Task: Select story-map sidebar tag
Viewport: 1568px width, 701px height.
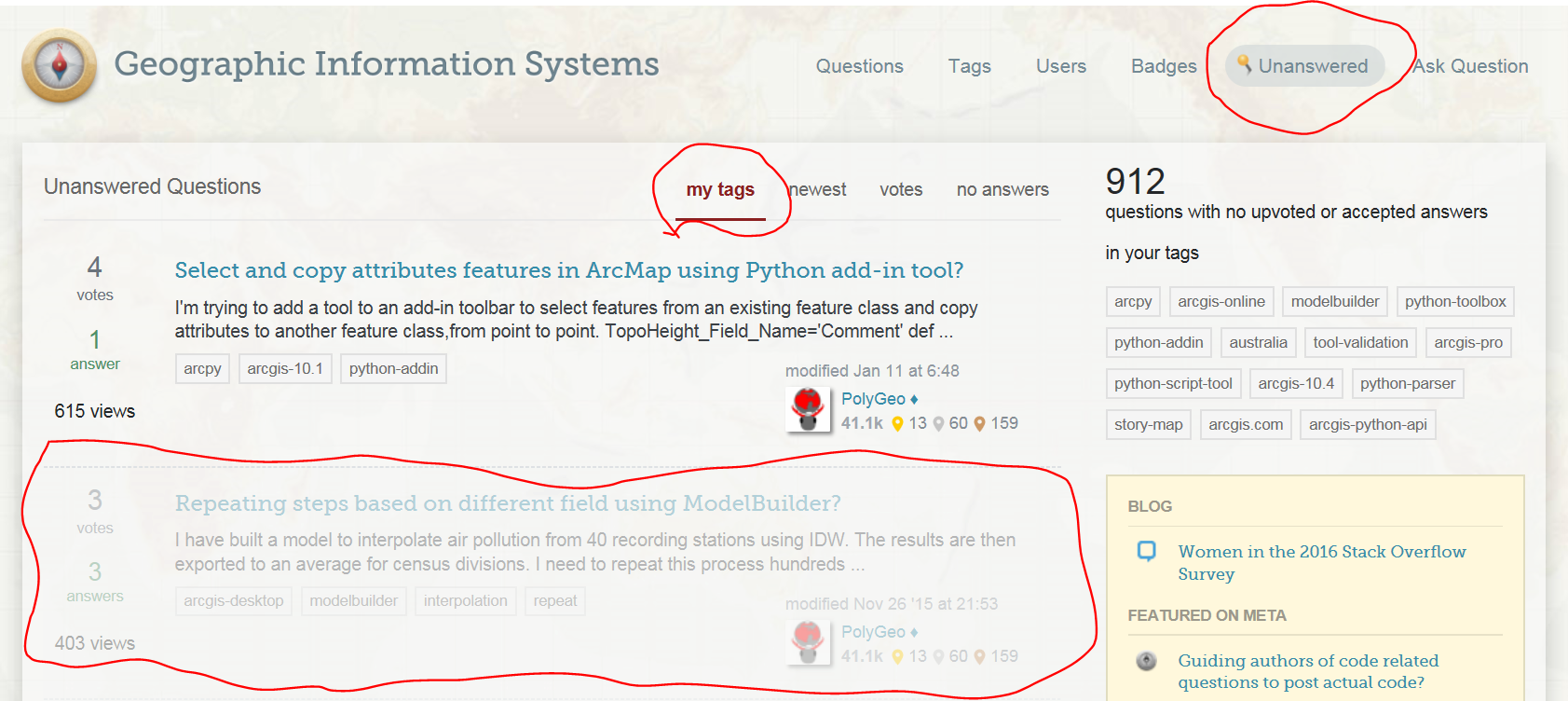Action: (x=1149, y=425)
